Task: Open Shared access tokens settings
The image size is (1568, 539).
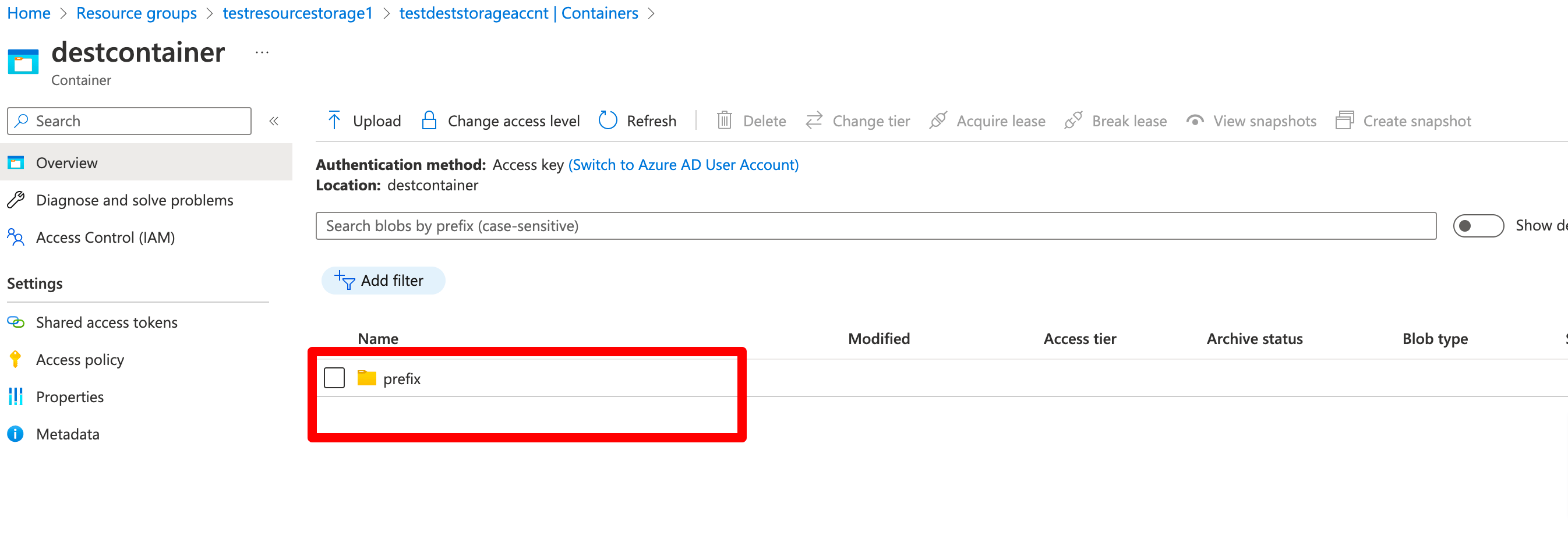Action: coord(107,322)
